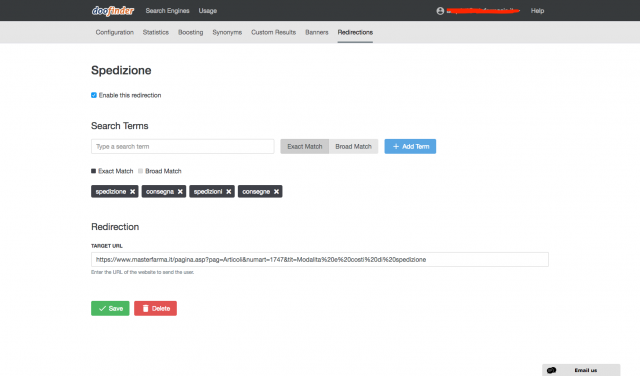Image resolution: width=640 pixels, height=376 pixels.
Task: Remove the 'spedizione' term tag
Action: point(133,191)
